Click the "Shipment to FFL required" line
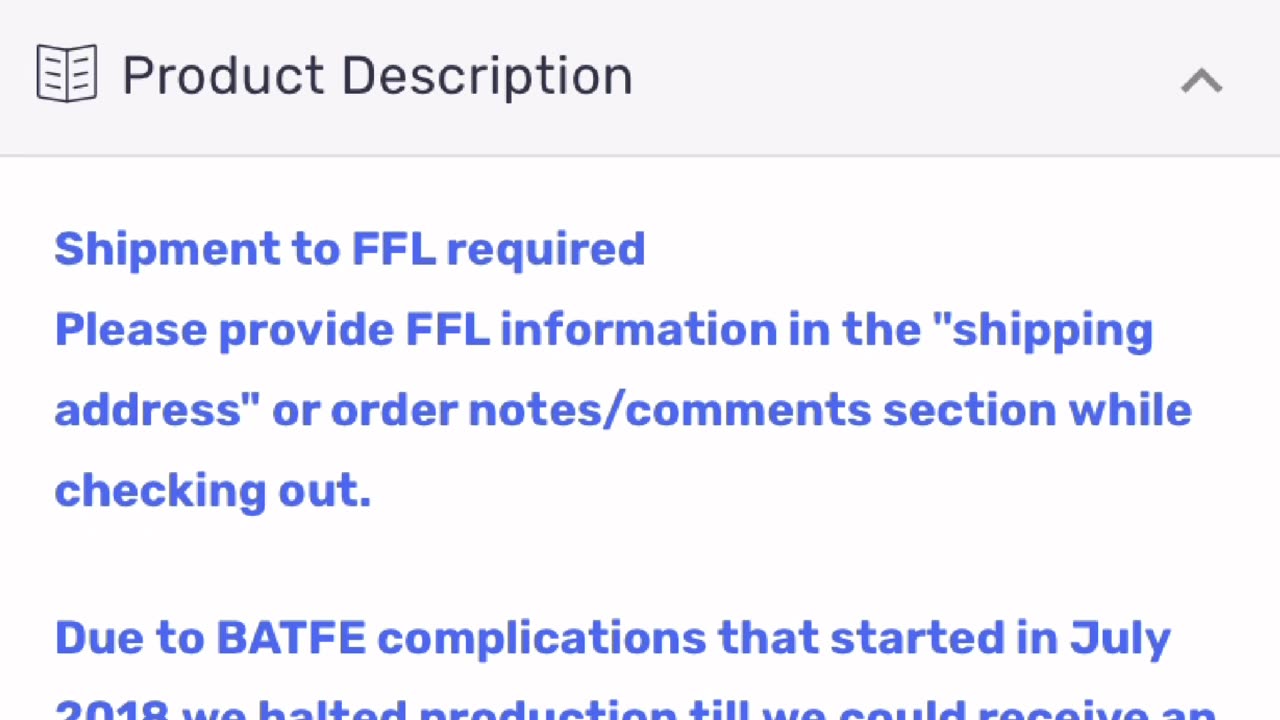 point(350,249)
